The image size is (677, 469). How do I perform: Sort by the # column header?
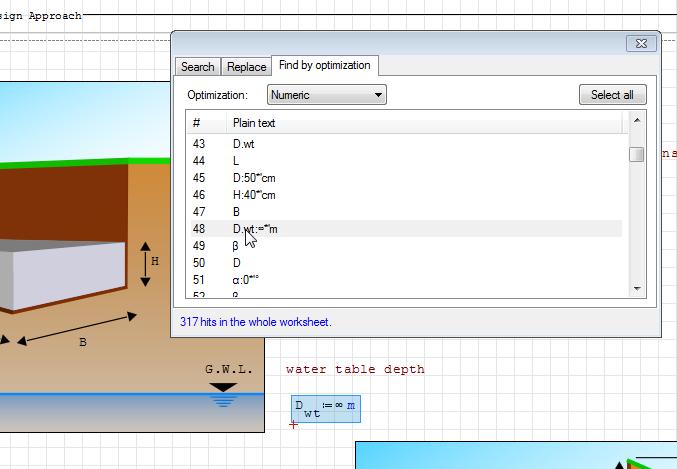205,123
